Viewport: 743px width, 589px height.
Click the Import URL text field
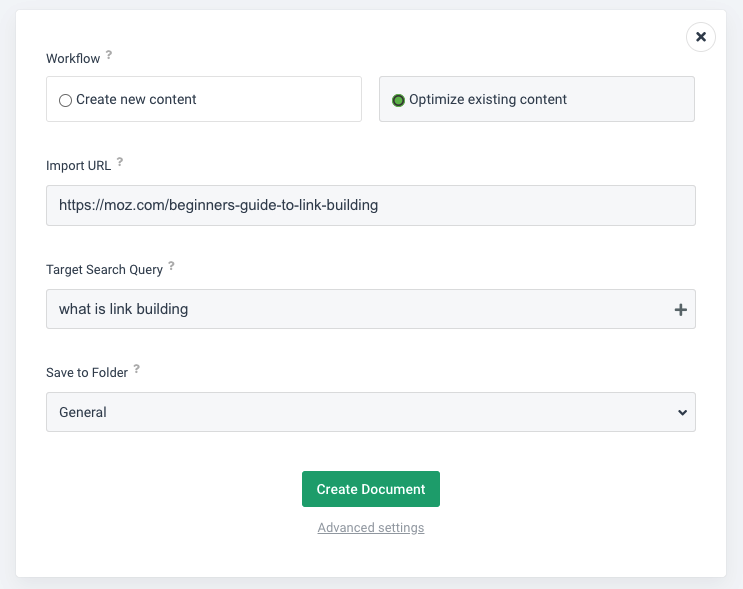point(370,205)
